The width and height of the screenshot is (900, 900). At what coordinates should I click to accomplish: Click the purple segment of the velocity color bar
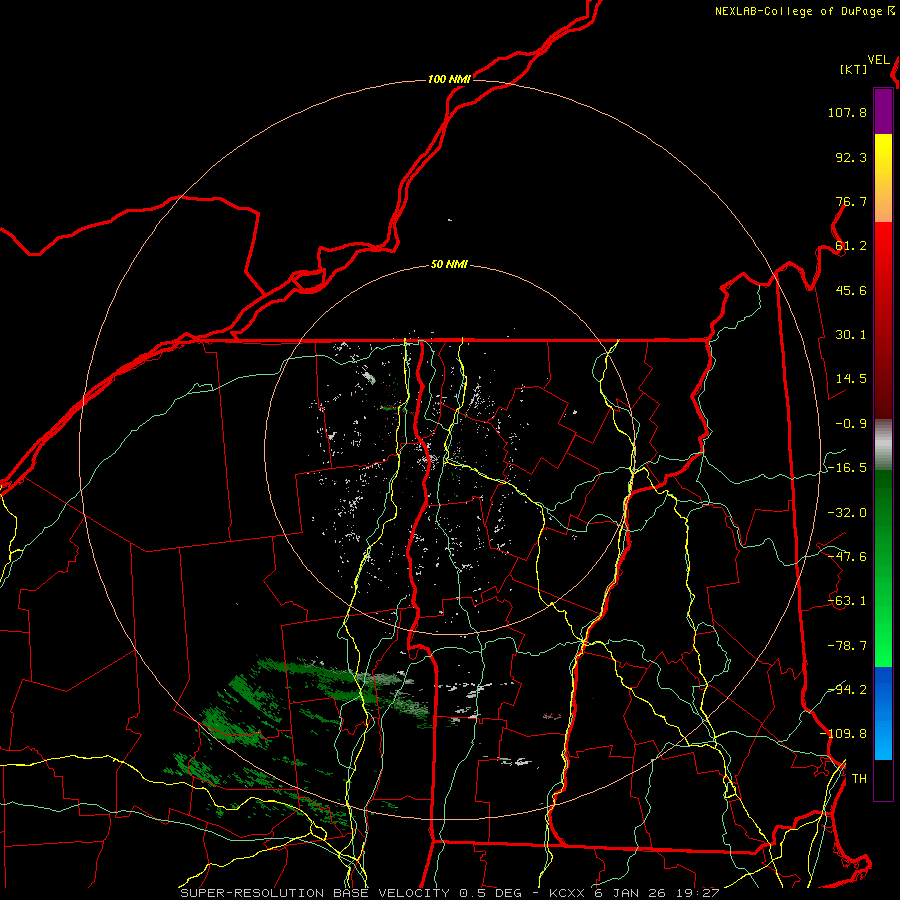[883, 111]
